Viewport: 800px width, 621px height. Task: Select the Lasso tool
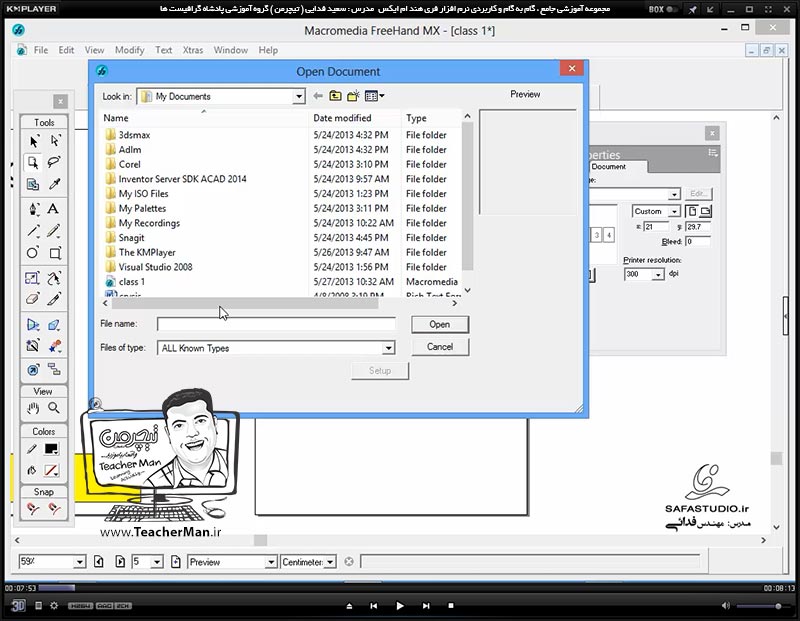pyautogui.click(x=55, y=163)
